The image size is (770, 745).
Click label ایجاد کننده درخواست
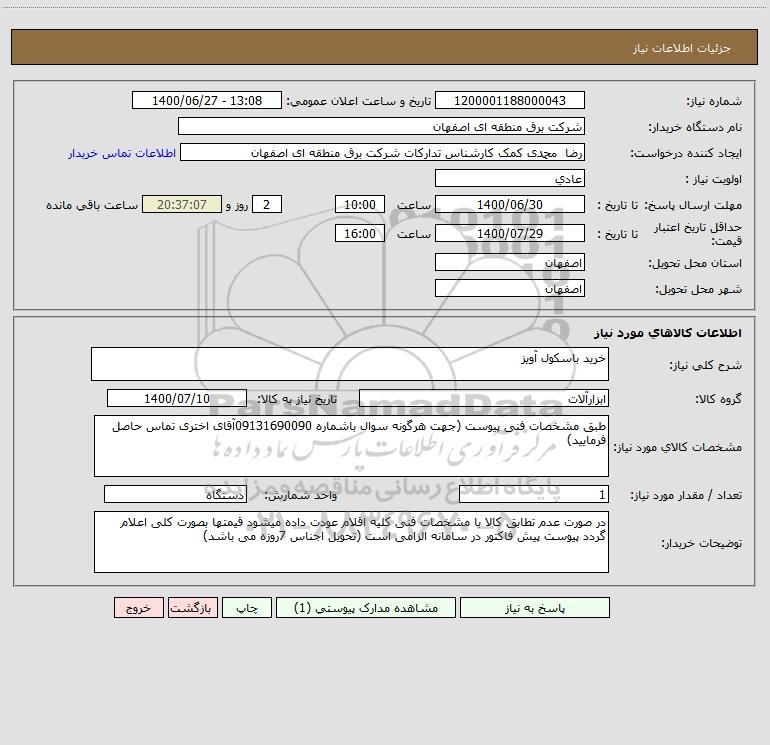[x=686, y=153]
